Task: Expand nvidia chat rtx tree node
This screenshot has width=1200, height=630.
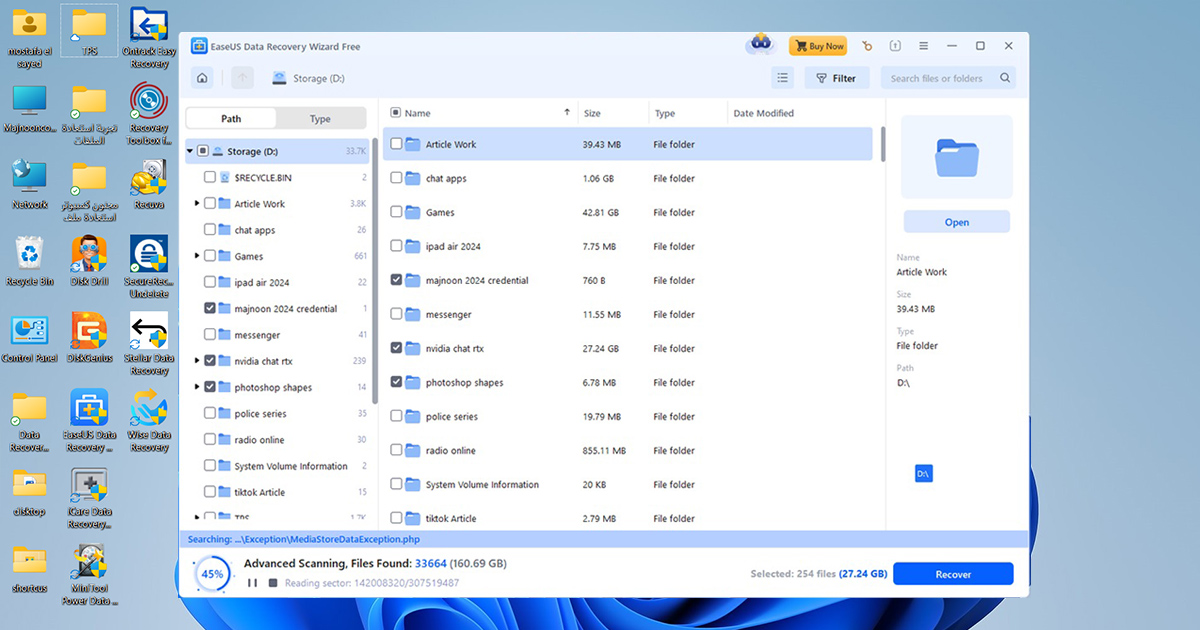Action: click(197, 361)
